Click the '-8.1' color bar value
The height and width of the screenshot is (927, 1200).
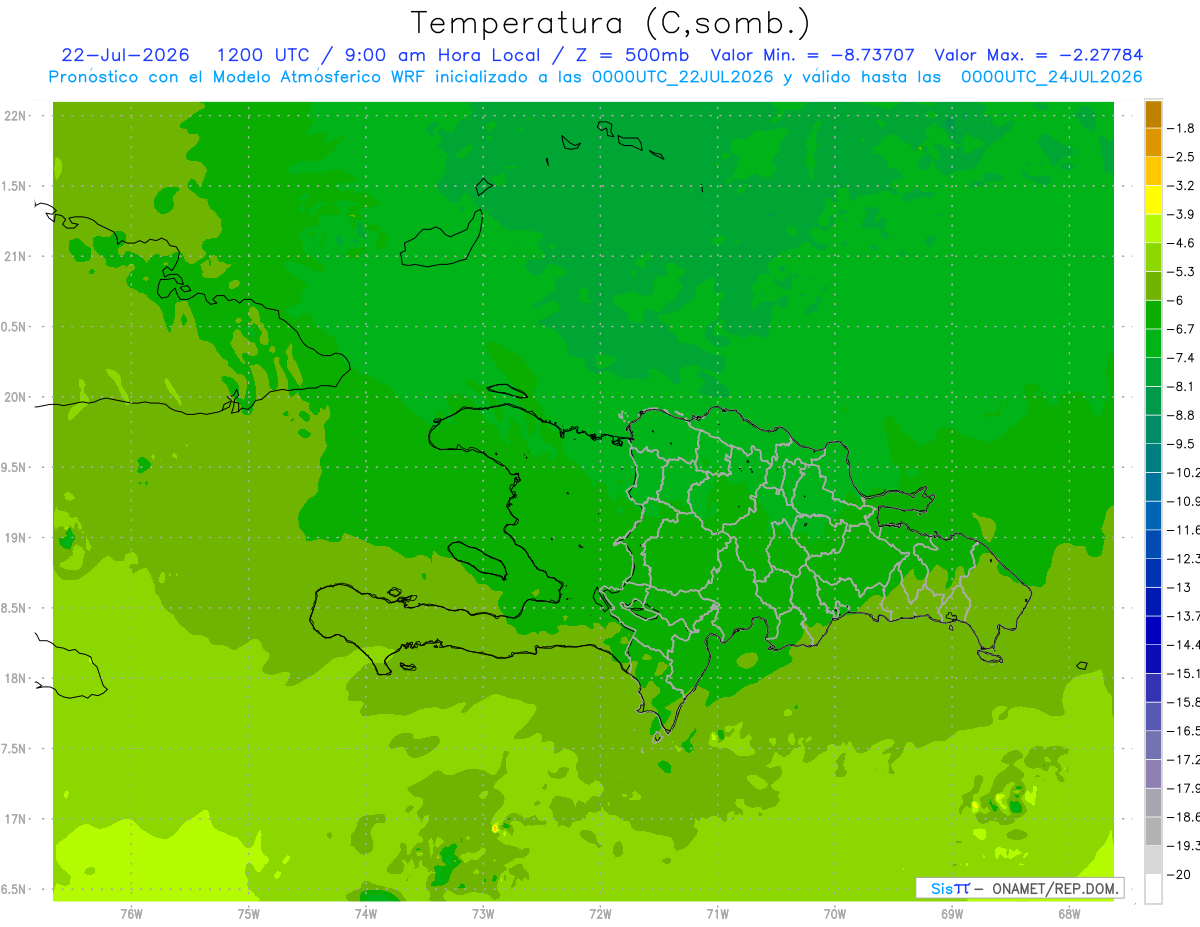pos(1181,386)
